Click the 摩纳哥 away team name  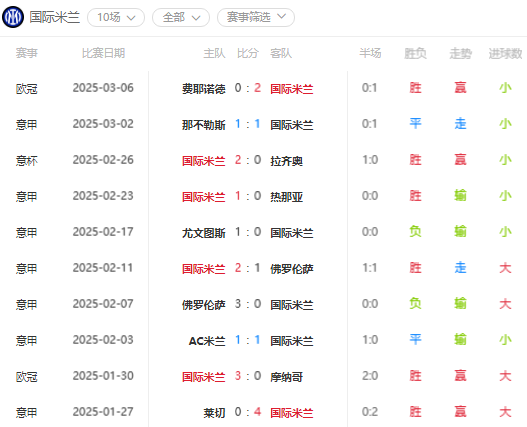pos(286,377)
